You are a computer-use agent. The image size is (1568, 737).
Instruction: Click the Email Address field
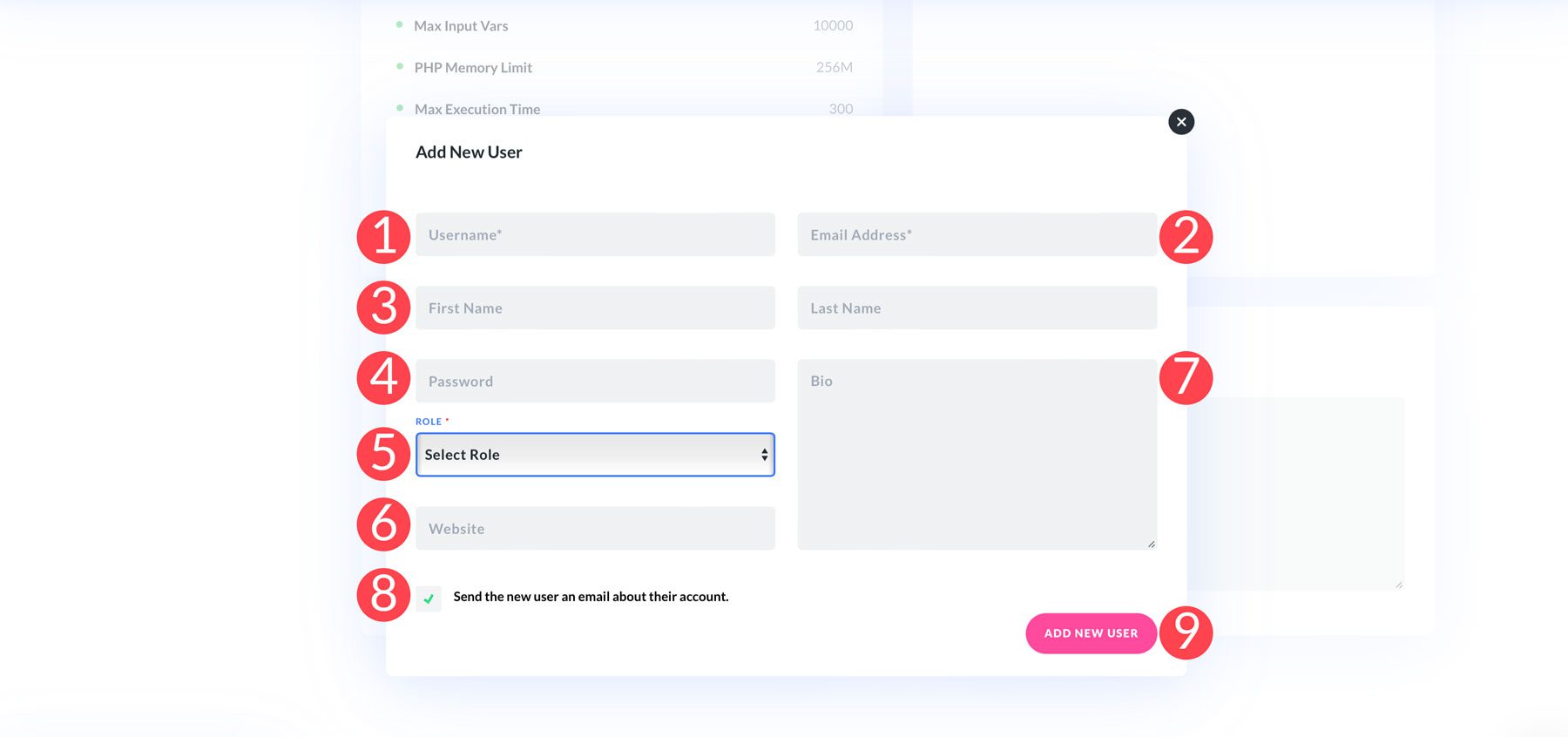(x=977, y=234)
